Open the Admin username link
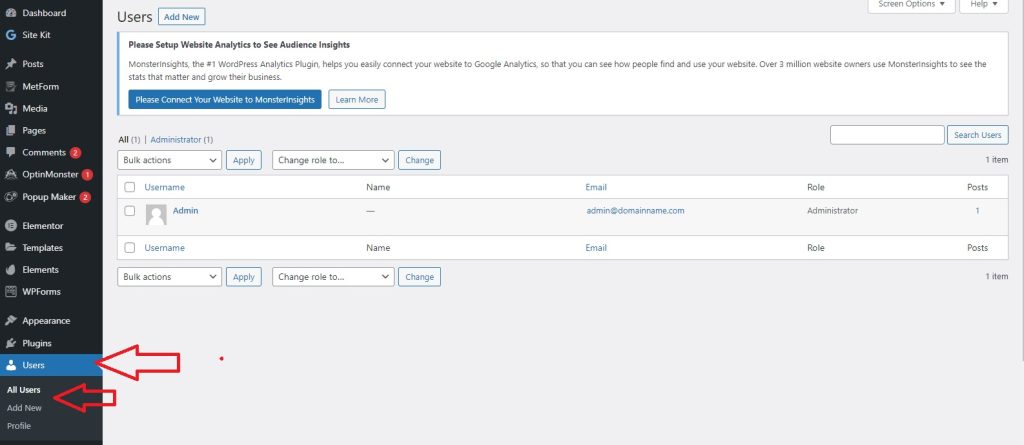This screenshot has width=1024, height=445. [x=185, y=210]
